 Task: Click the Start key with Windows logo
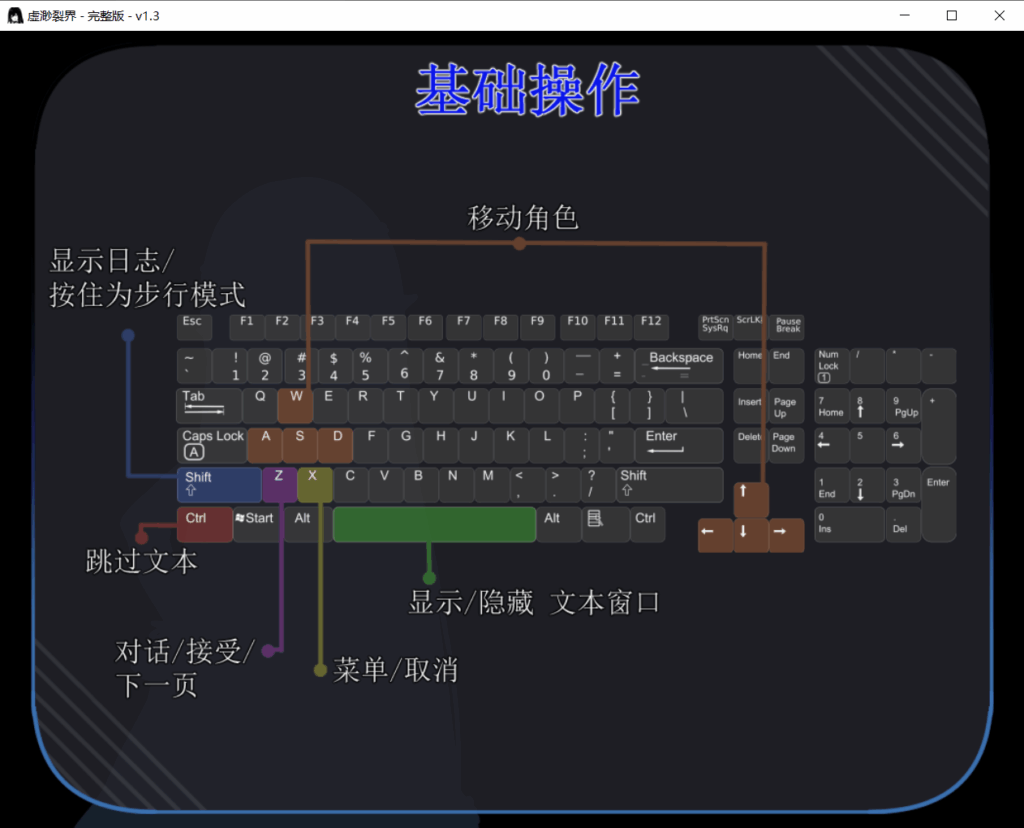click(258, 524)
